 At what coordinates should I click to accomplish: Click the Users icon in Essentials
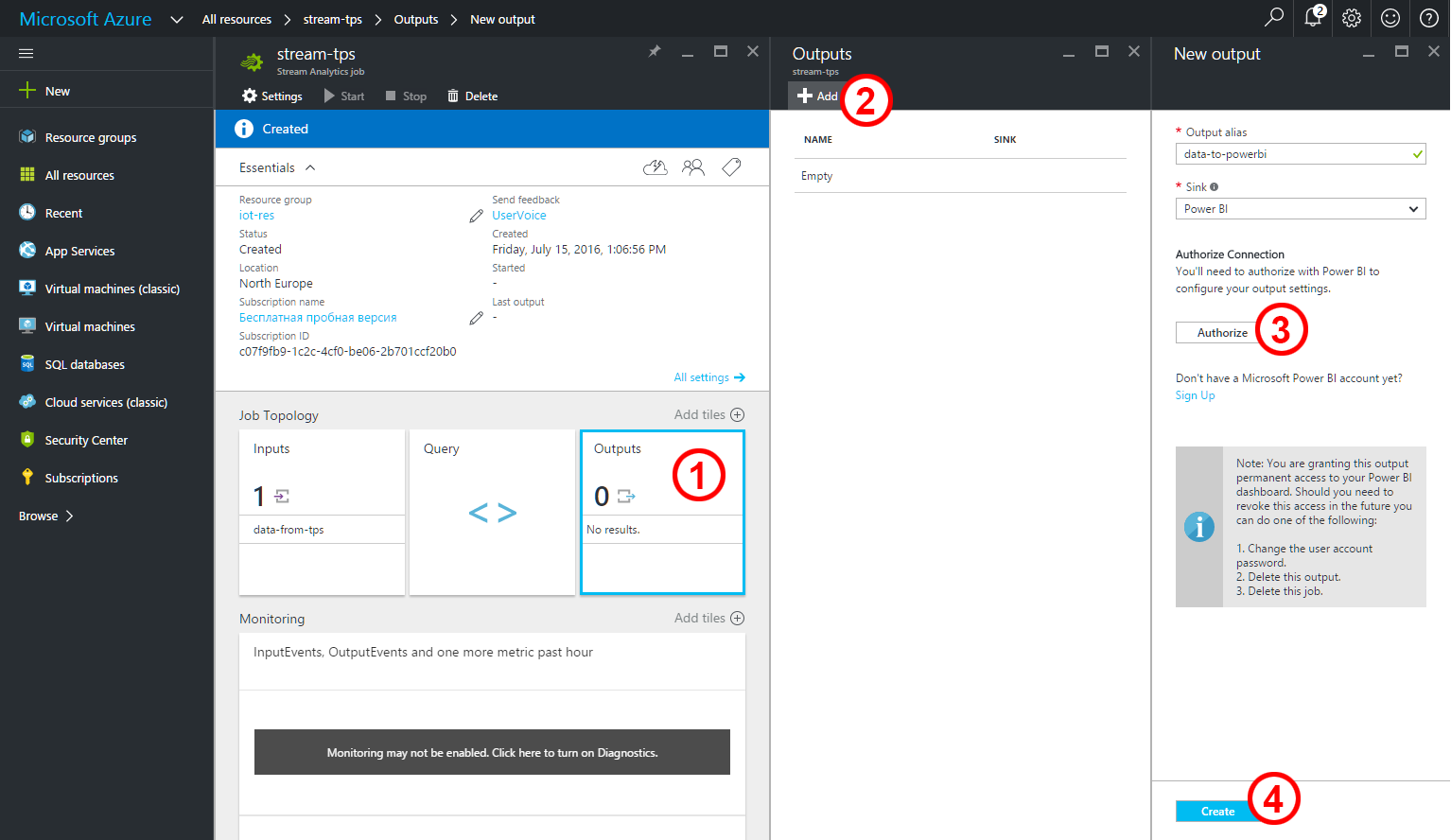coord(693,167)
